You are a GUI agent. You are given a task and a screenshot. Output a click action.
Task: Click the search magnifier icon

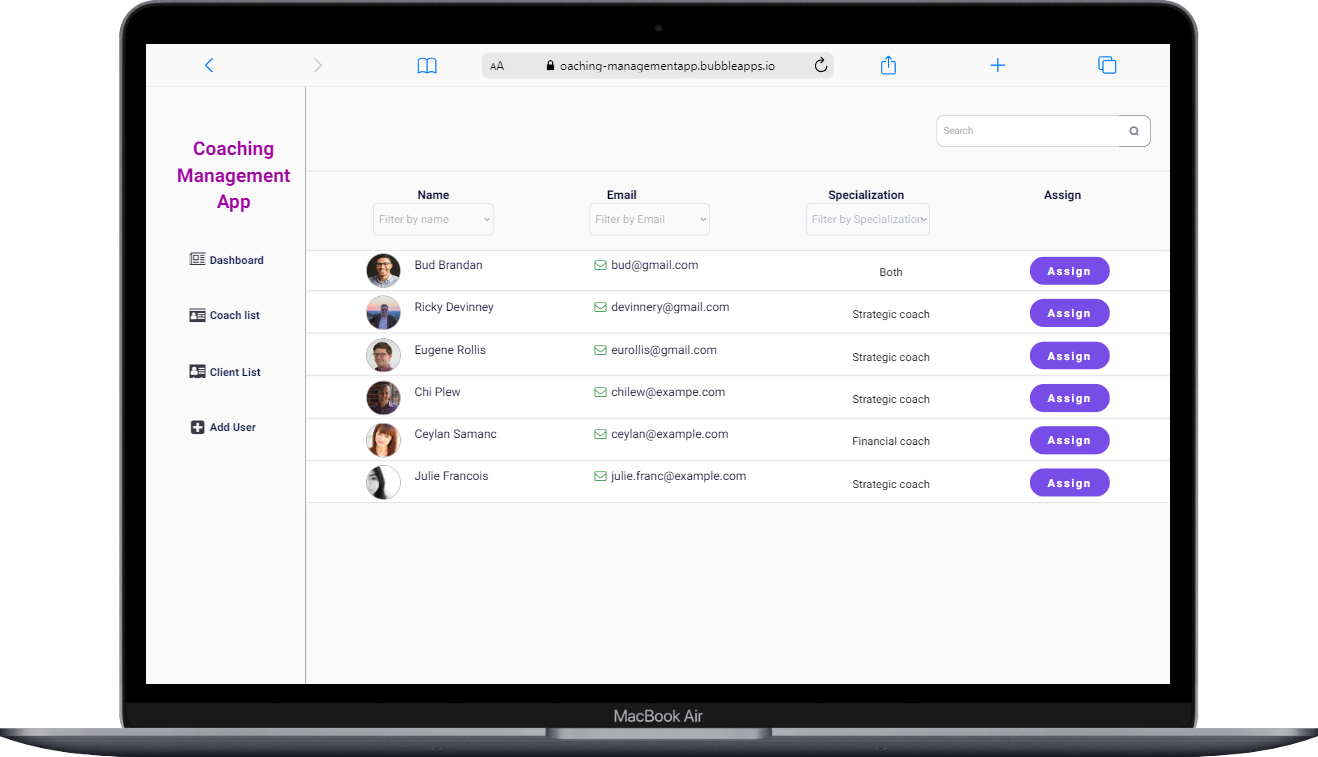(1134, 131)
